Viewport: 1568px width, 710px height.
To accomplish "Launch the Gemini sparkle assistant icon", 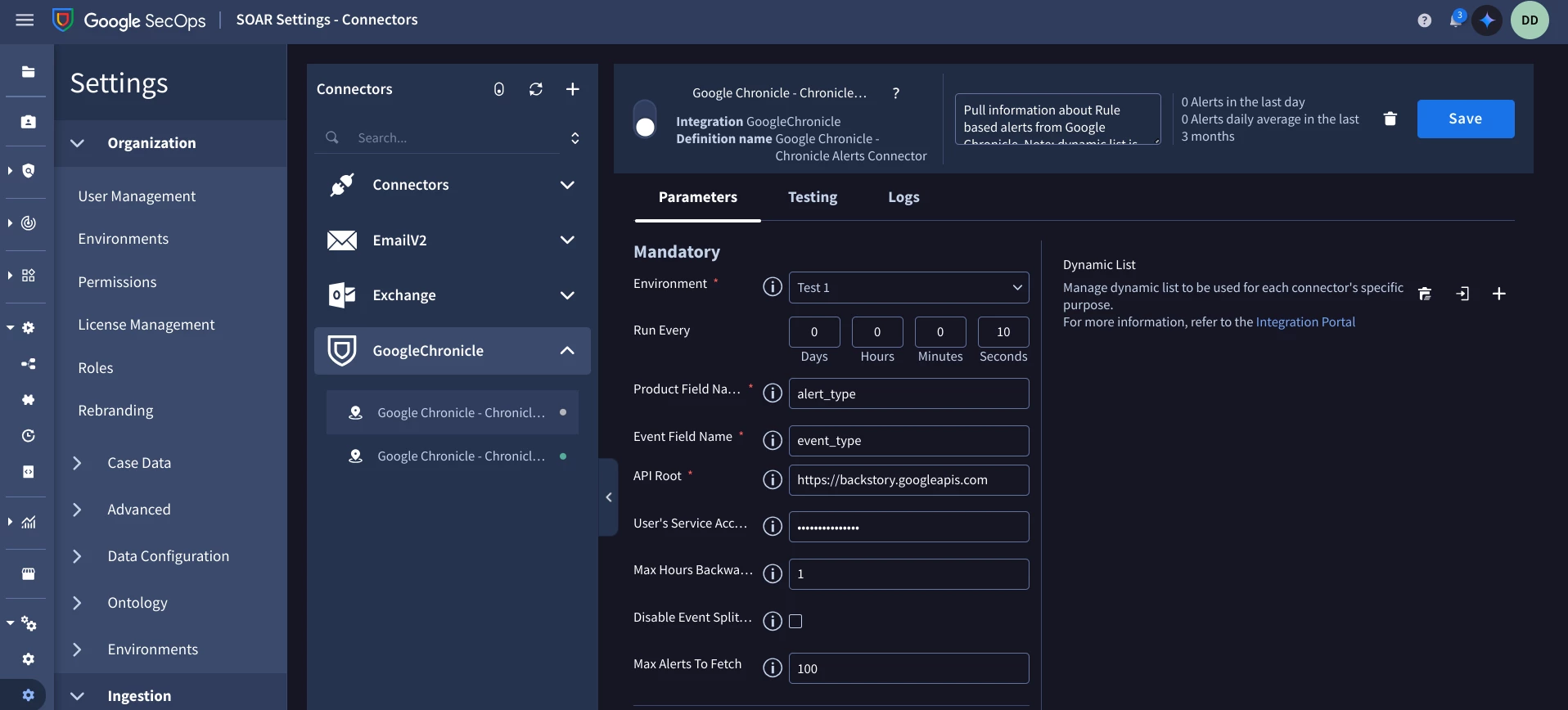I will tap(1487, 20).
